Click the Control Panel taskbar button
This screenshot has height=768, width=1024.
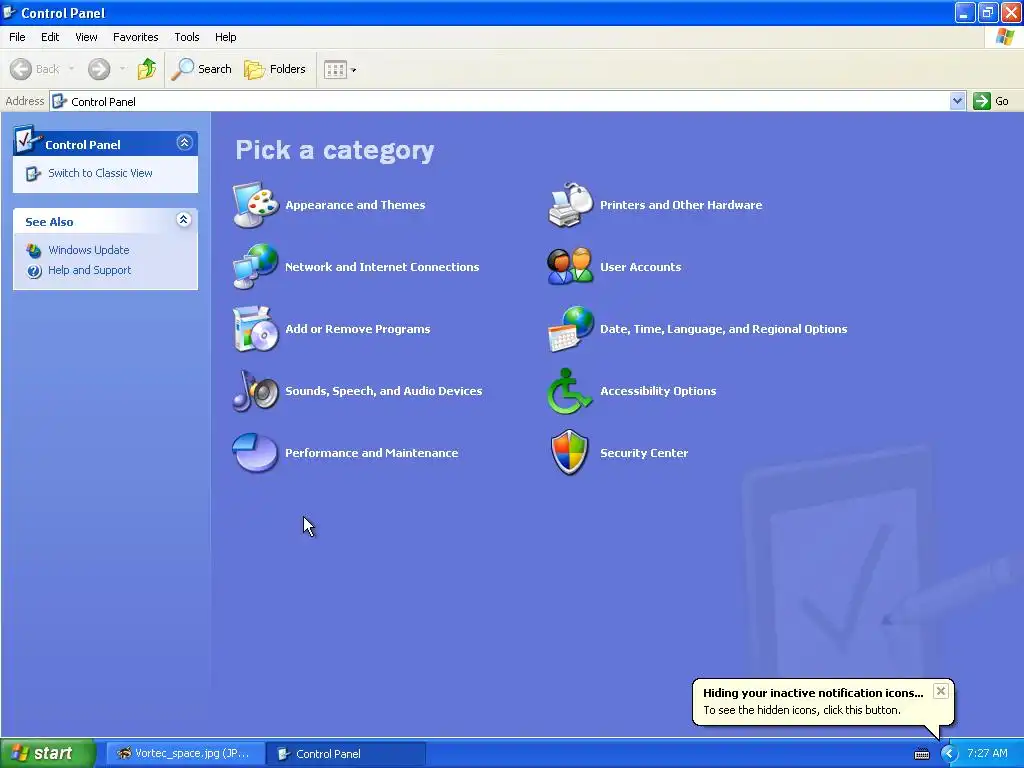(346, 754)
